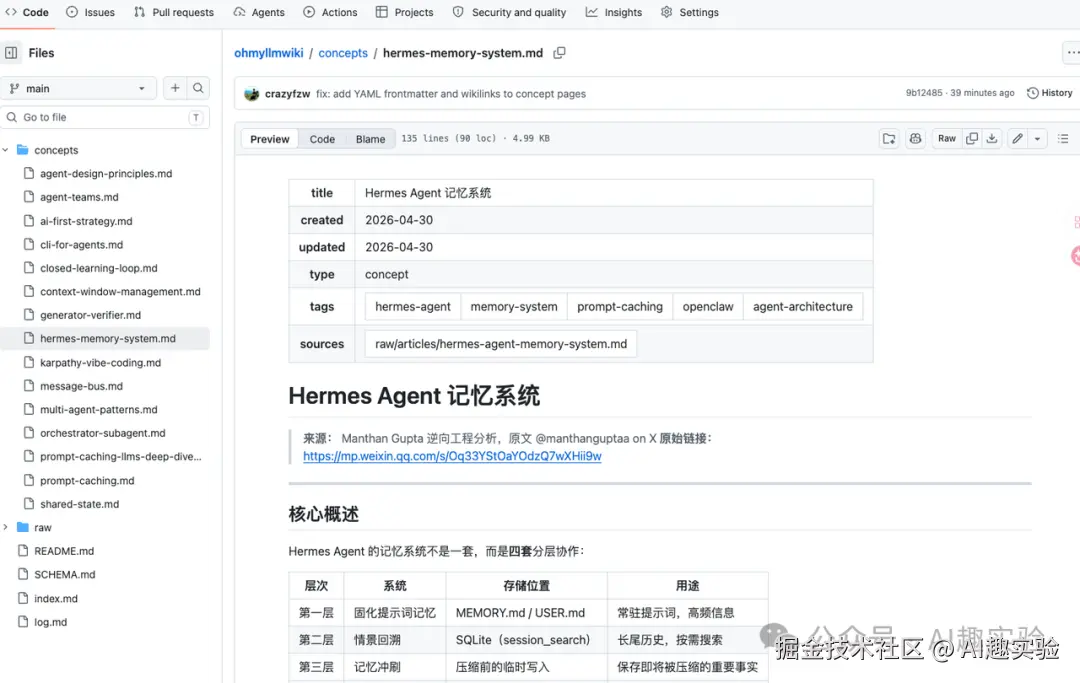Open the Pull requests tab
Image resolution: width=1080 pixels, height=683 pixels.
(174, 12)
